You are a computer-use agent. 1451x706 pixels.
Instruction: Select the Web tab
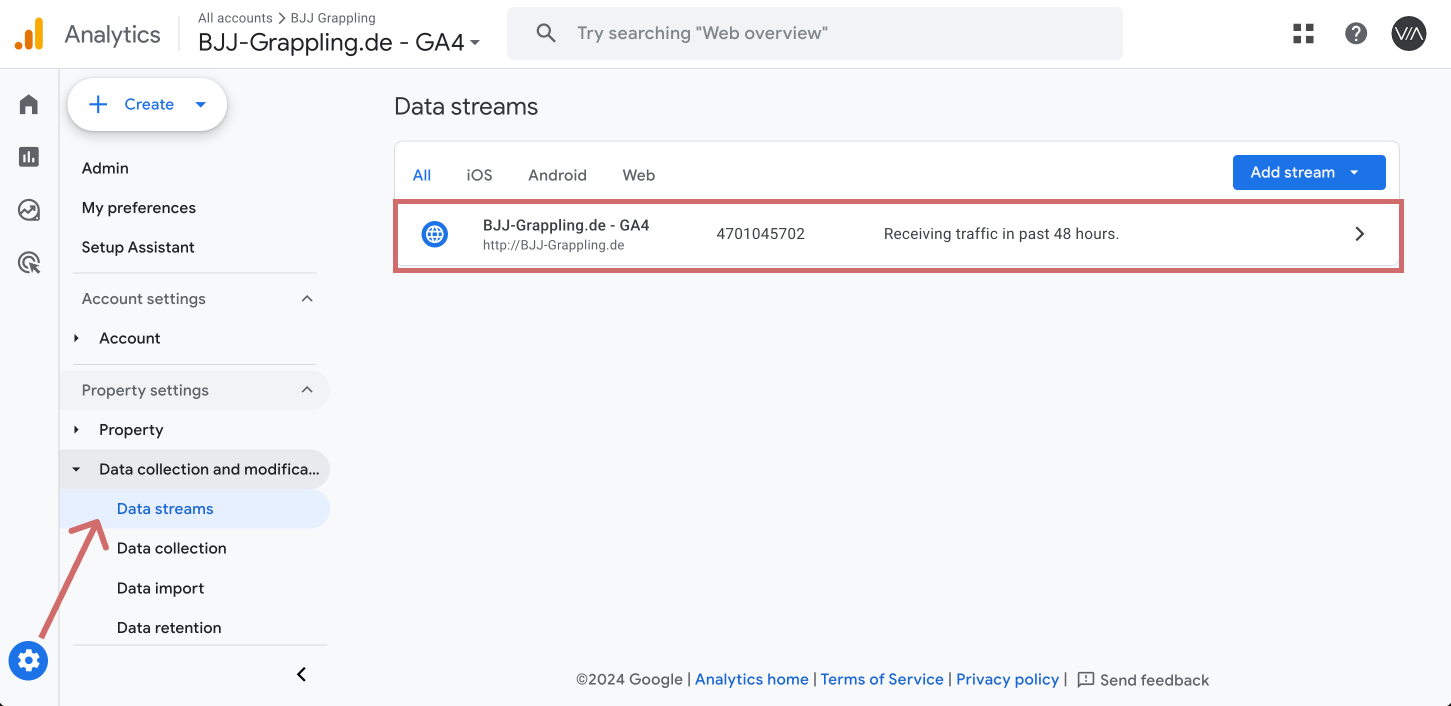[x=639, y=175]
